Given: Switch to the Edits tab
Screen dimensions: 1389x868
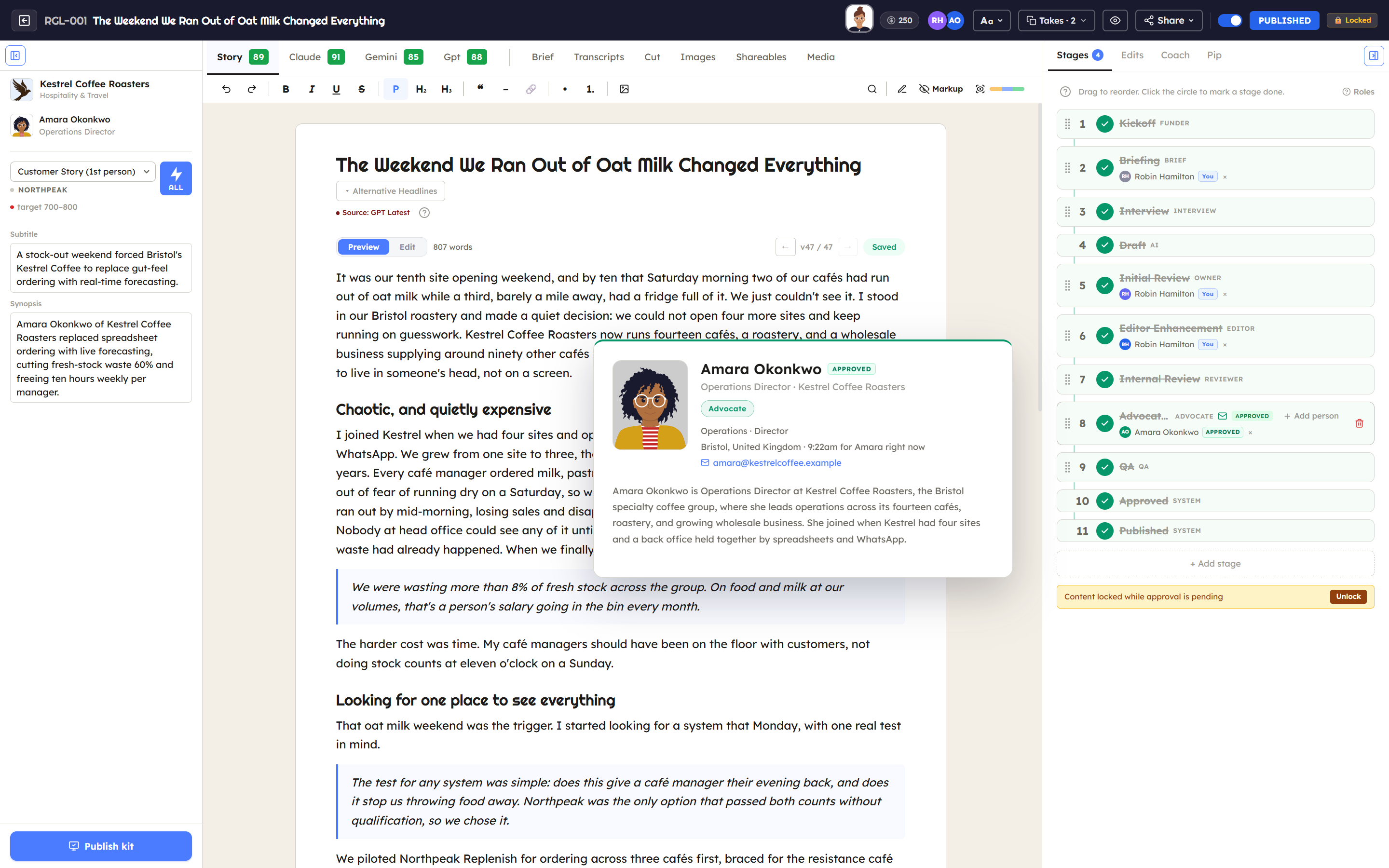Looking at the screenshot, I should point(1132,55).
